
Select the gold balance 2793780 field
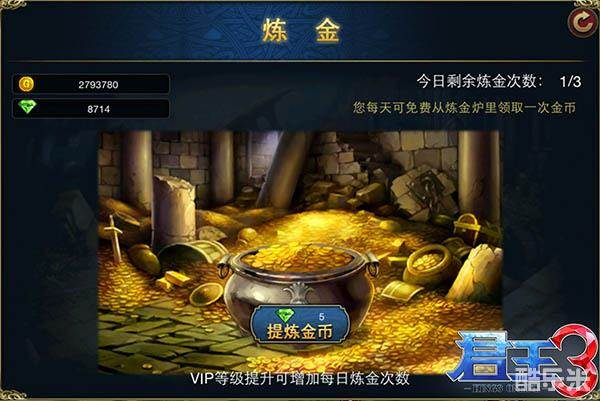tap(91, 84)
